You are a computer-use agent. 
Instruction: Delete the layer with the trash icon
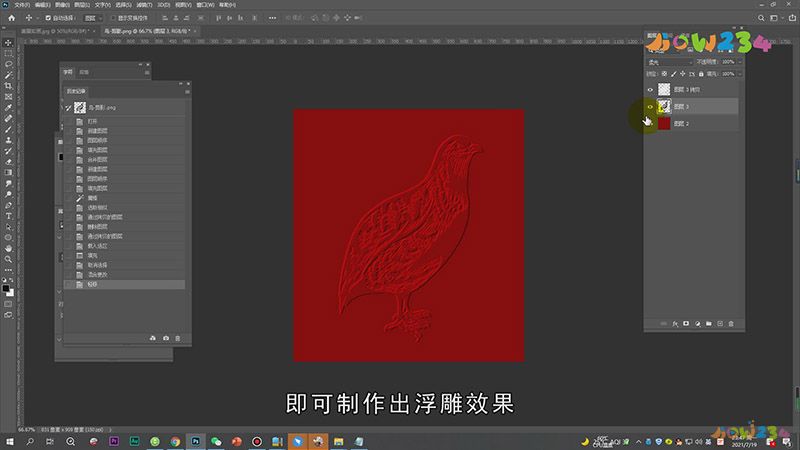731,323
